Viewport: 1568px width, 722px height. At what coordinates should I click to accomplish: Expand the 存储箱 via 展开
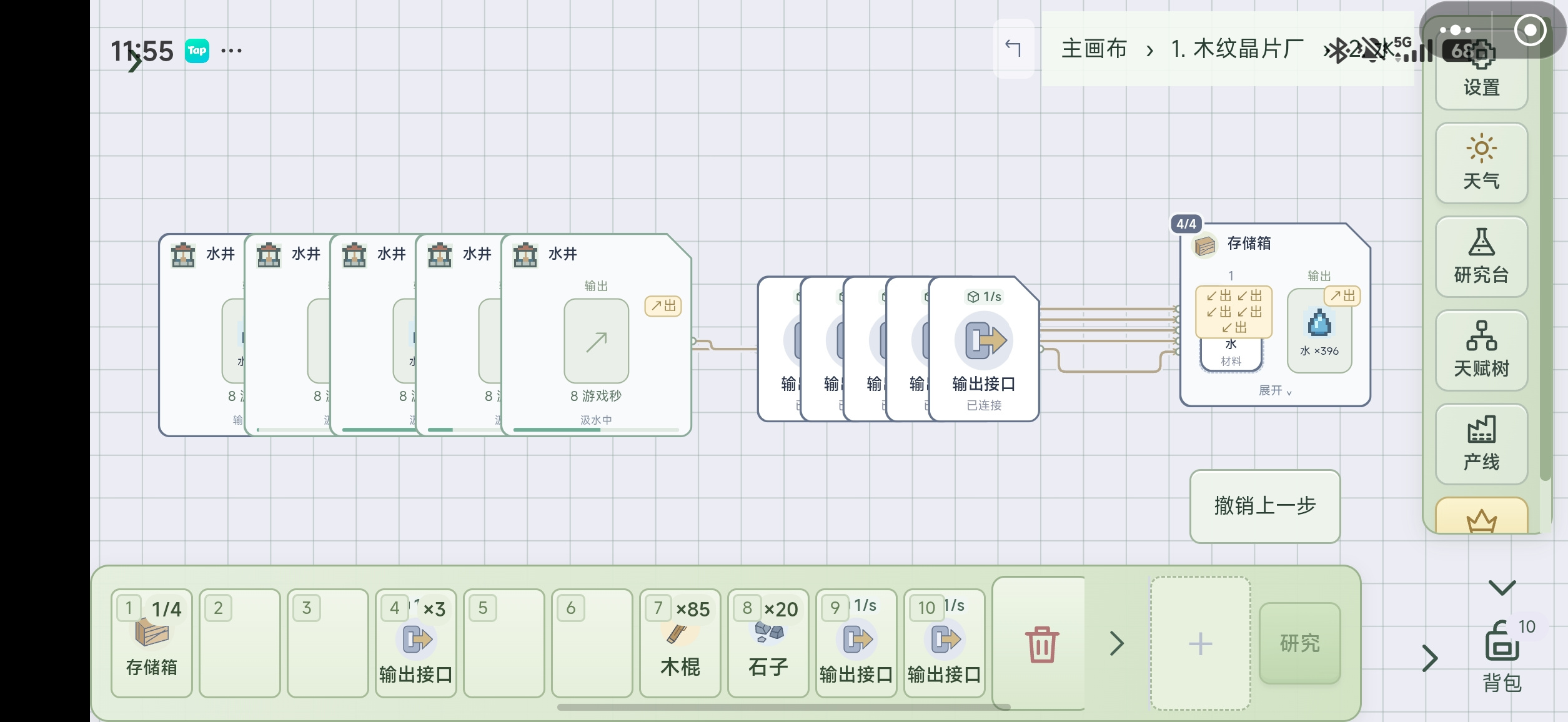(1274, 390)
